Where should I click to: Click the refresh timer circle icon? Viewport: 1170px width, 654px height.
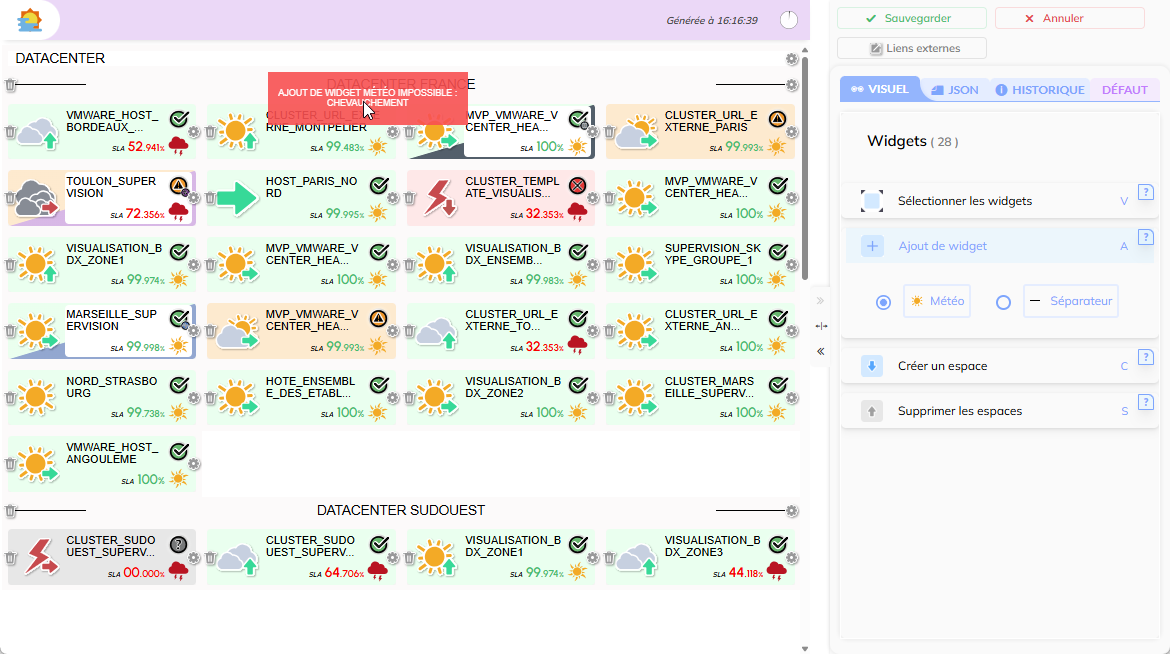tap(789, 20)
